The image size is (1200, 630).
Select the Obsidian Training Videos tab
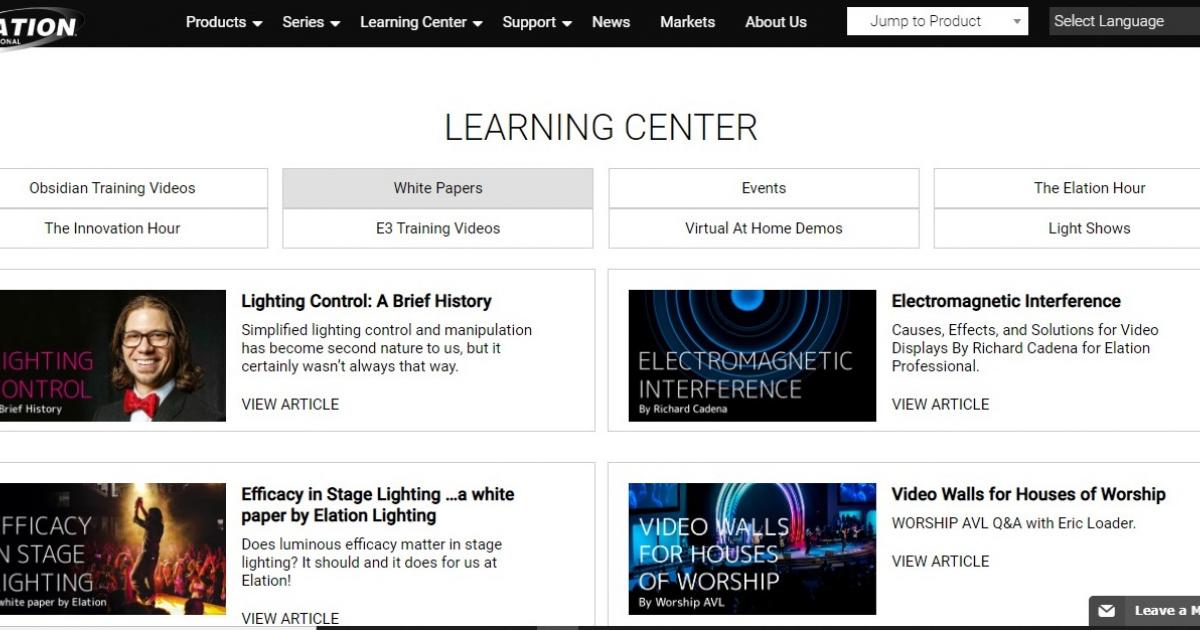coord(132,188)
